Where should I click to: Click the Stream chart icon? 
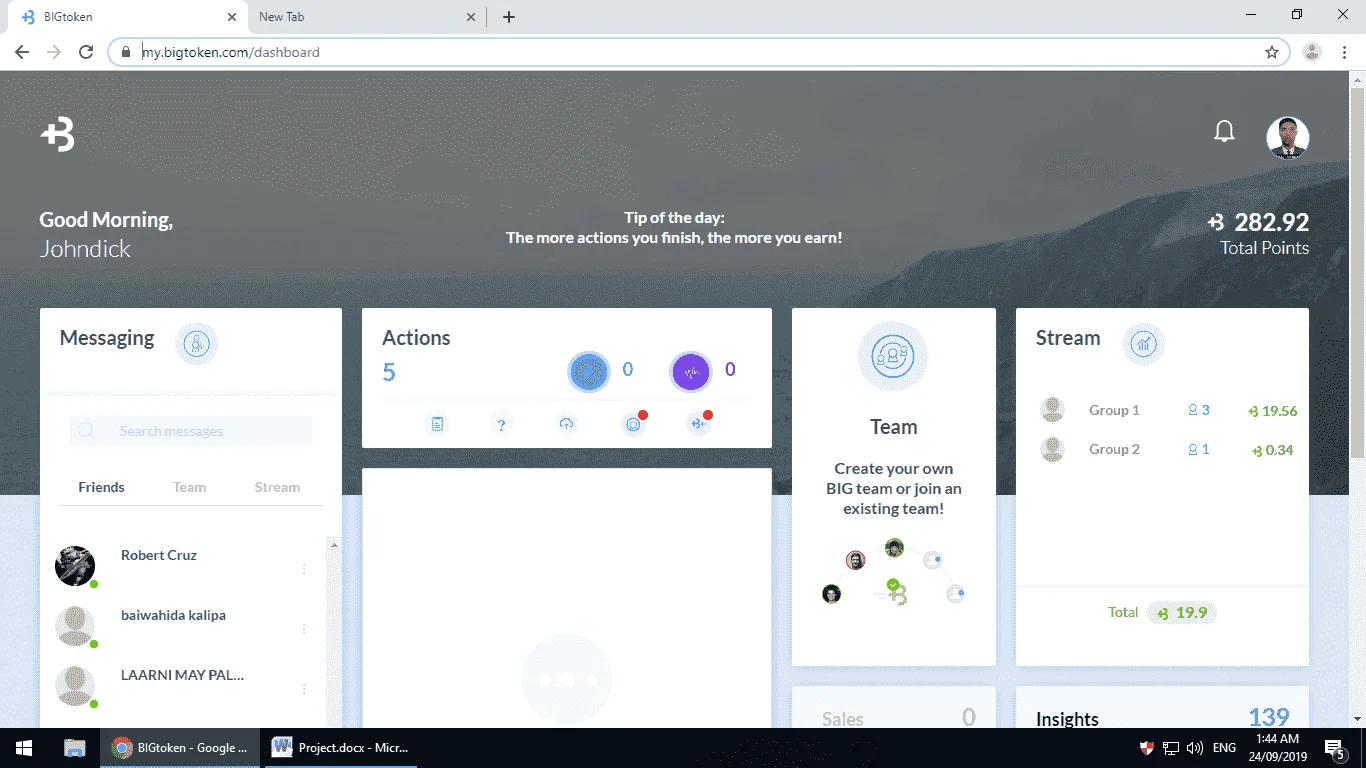[1143, 344]
